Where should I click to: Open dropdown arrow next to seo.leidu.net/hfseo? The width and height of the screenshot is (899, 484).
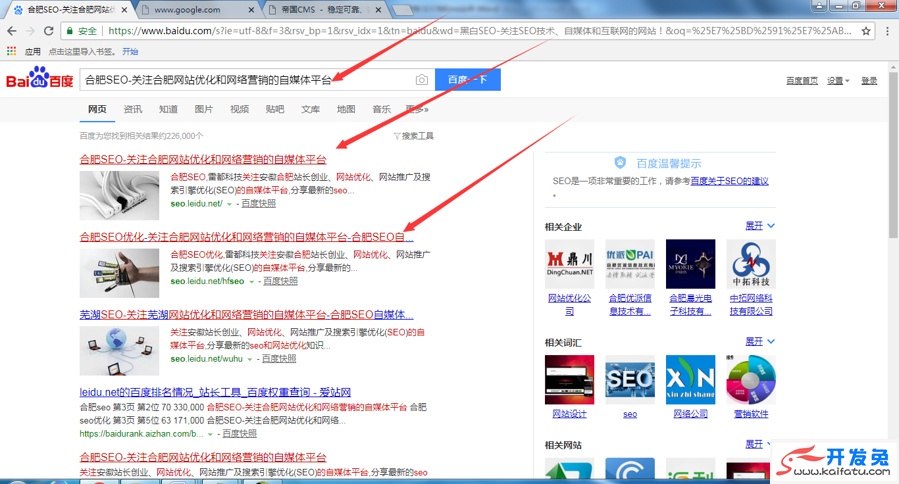251,282
